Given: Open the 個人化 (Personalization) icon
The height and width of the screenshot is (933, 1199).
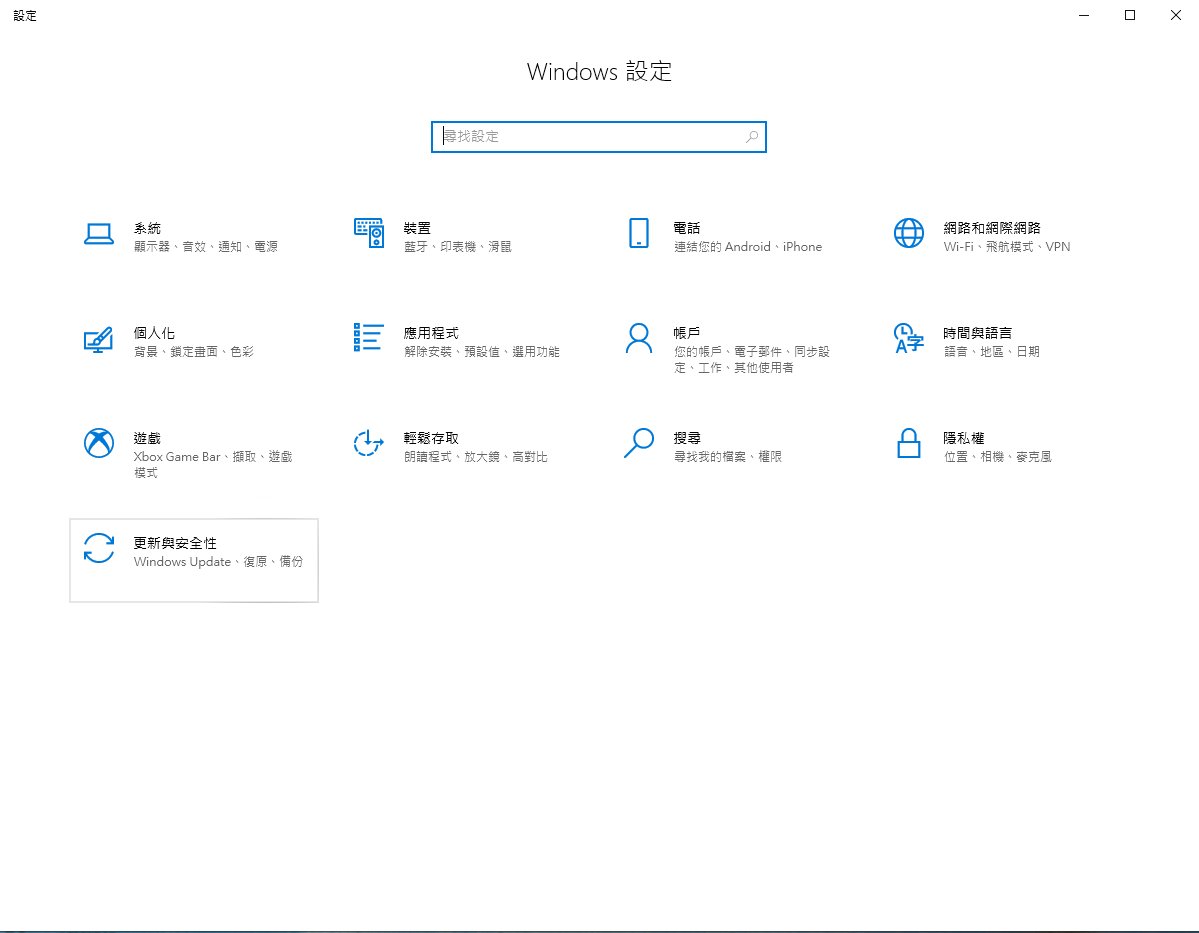Looking at the screenshot, I should pyautogui.click(x=99, y=340).
